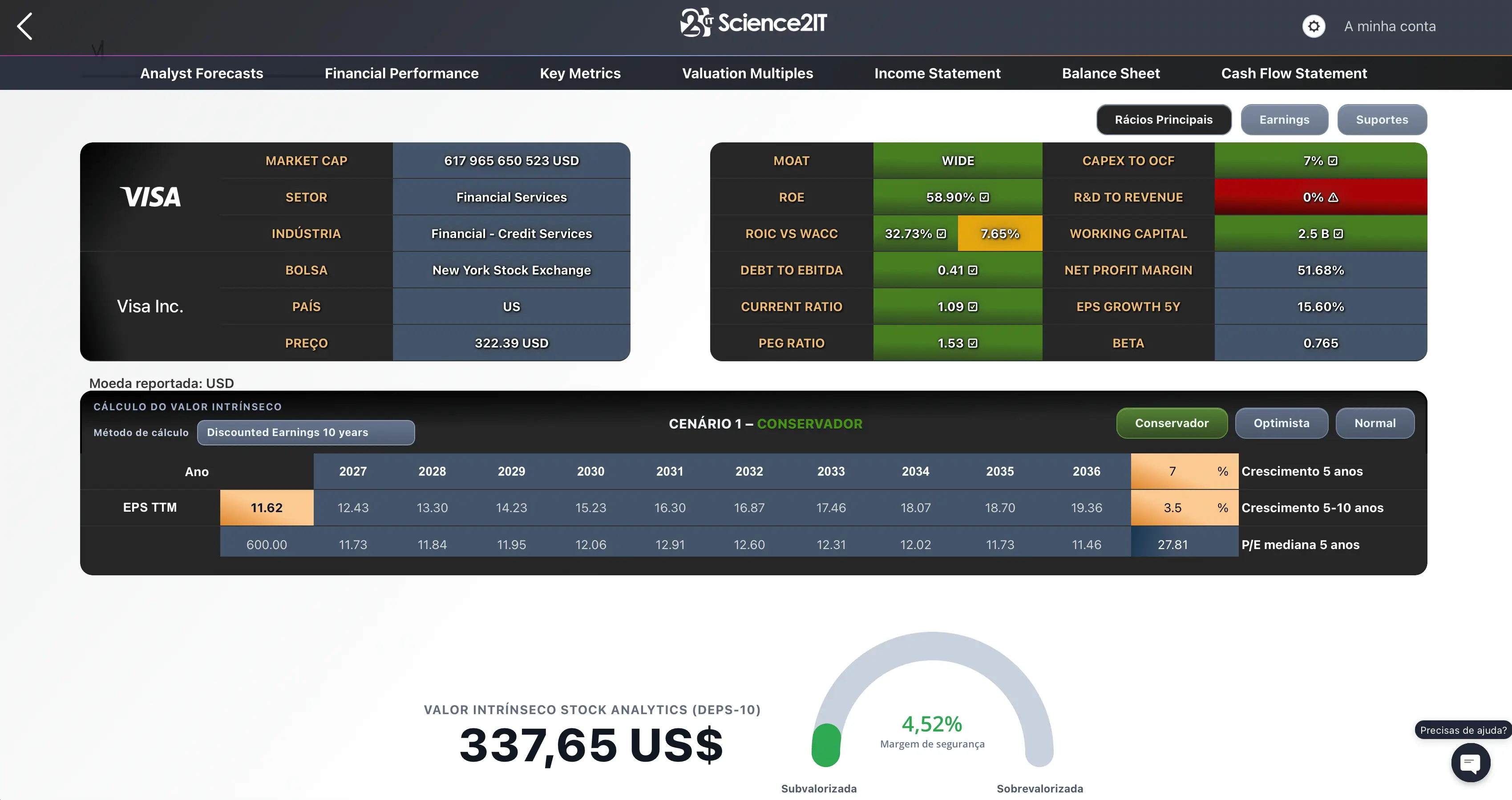Click the New York Stock Exchange value
1512x800 pixels.
pos(511,270)
